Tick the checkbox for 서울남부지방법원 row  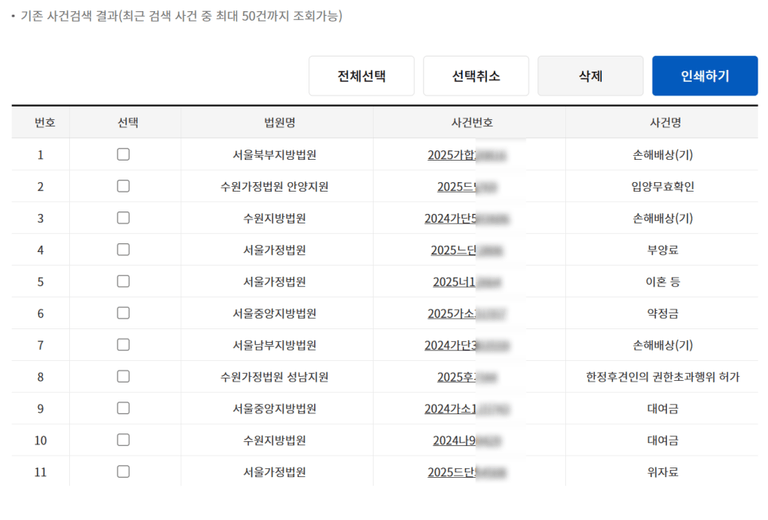click(x=123, y=345)
